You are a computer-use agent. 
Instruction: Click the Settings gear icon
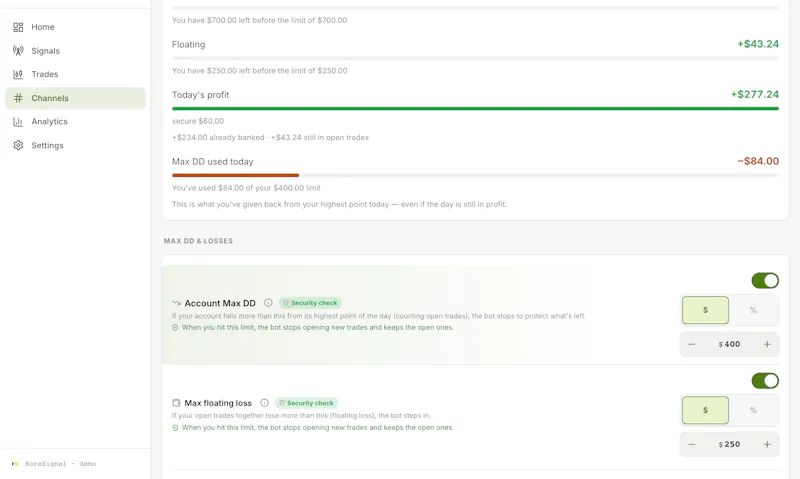18,145
